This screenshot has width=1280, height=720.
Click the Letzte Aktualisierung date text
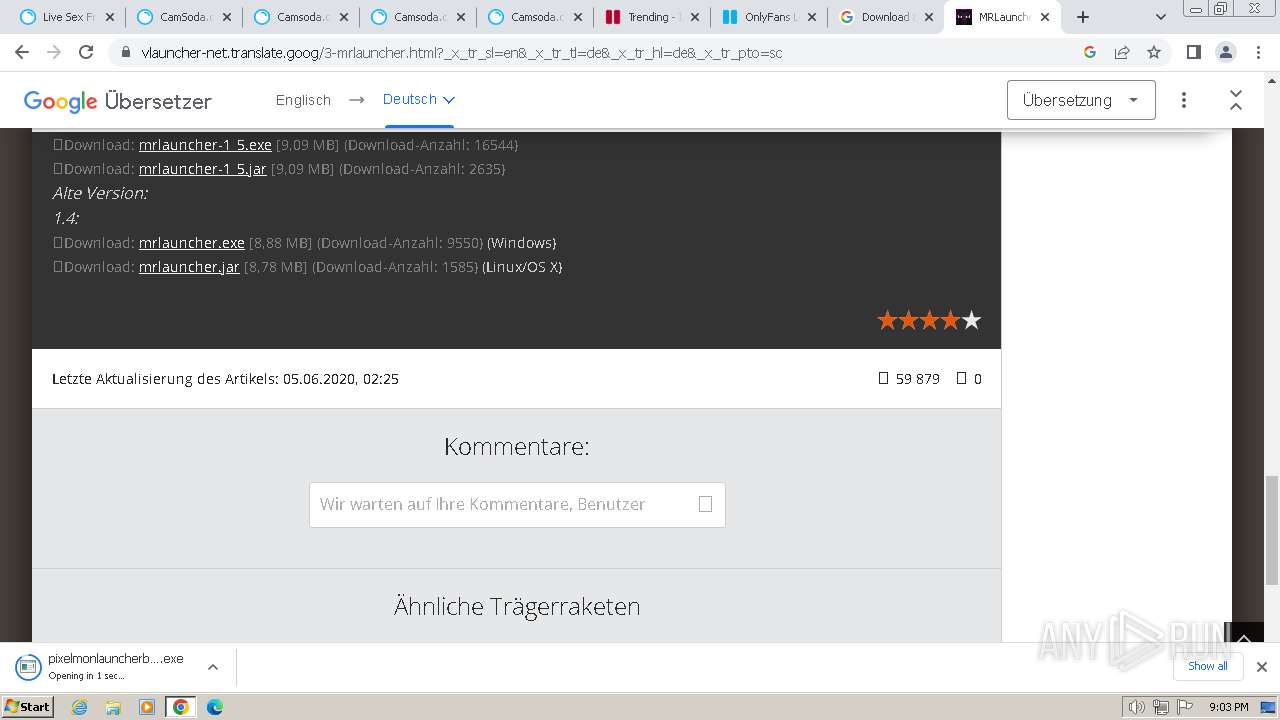click(225, 379)
